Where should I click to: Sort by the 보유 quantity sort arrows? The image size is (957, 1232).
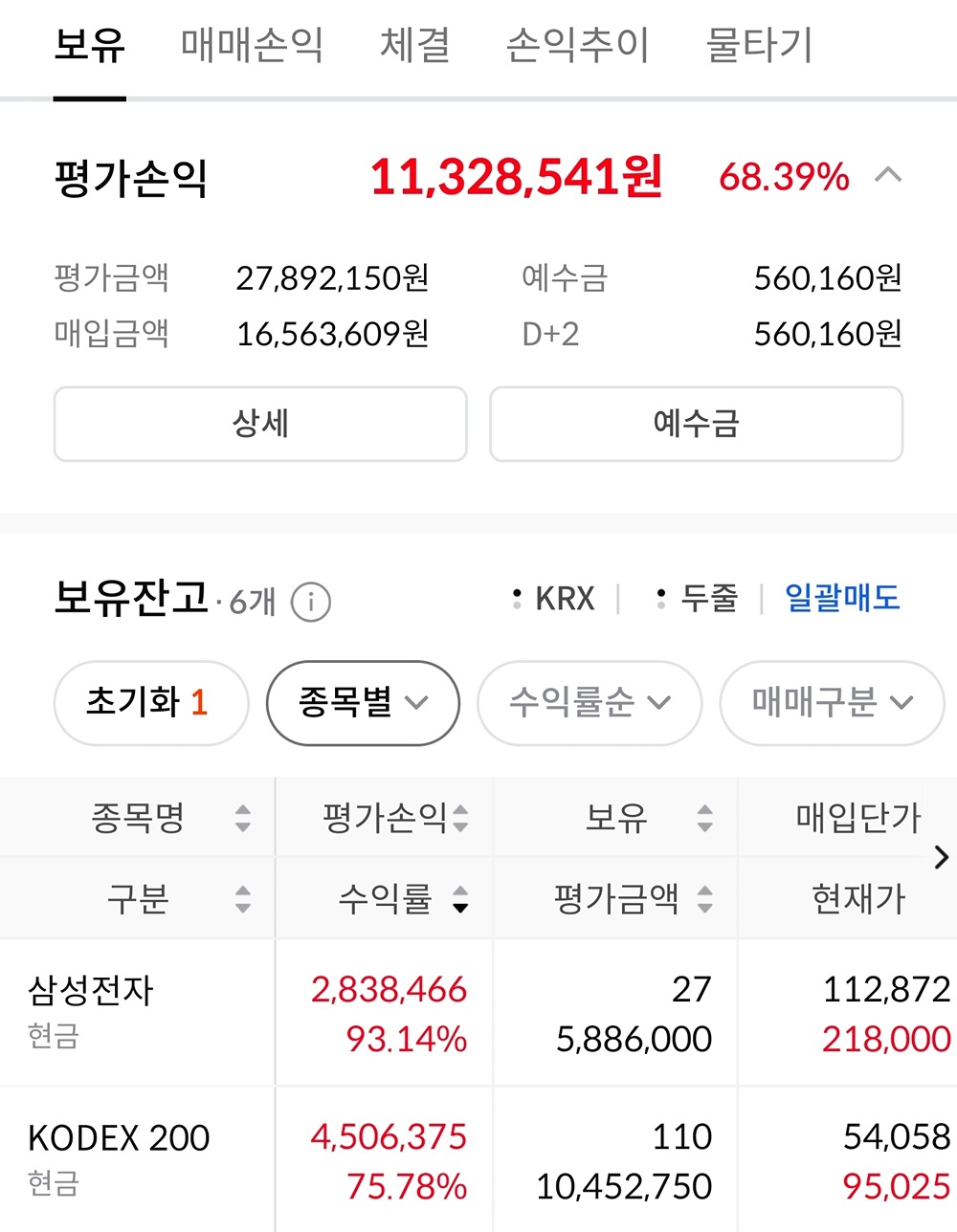click(x=705, y=818)
